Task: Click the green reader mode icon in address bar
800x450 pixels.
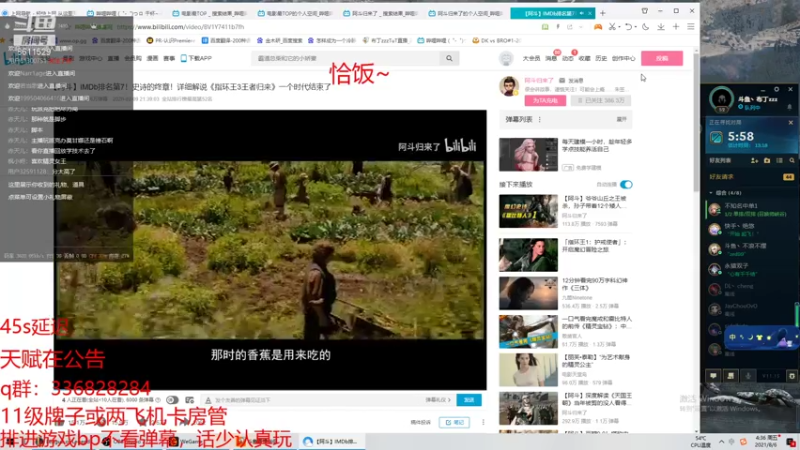Action: [545, 27]
